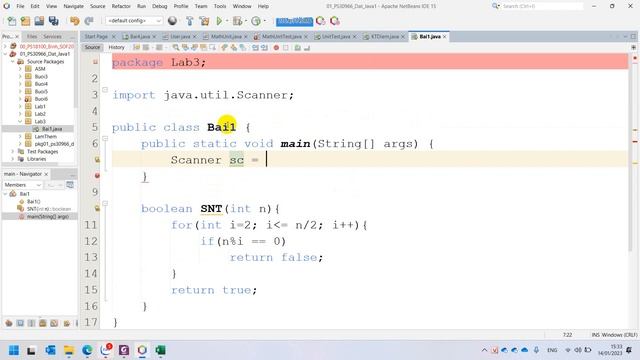Click the error marker on line 1 gutter

(95, 62)
